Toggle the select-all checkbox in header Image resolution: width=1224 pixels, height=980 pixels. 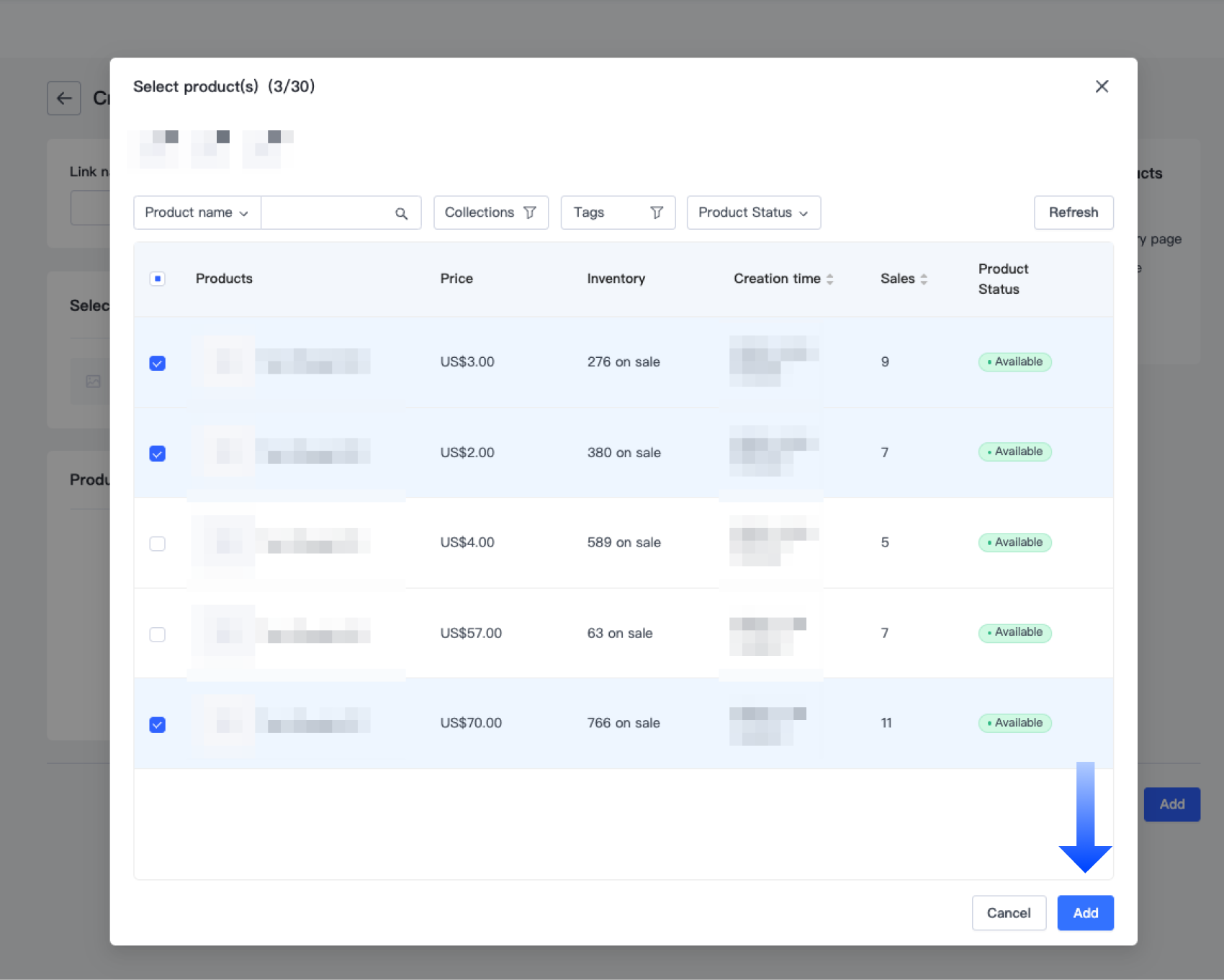(158, 279)
